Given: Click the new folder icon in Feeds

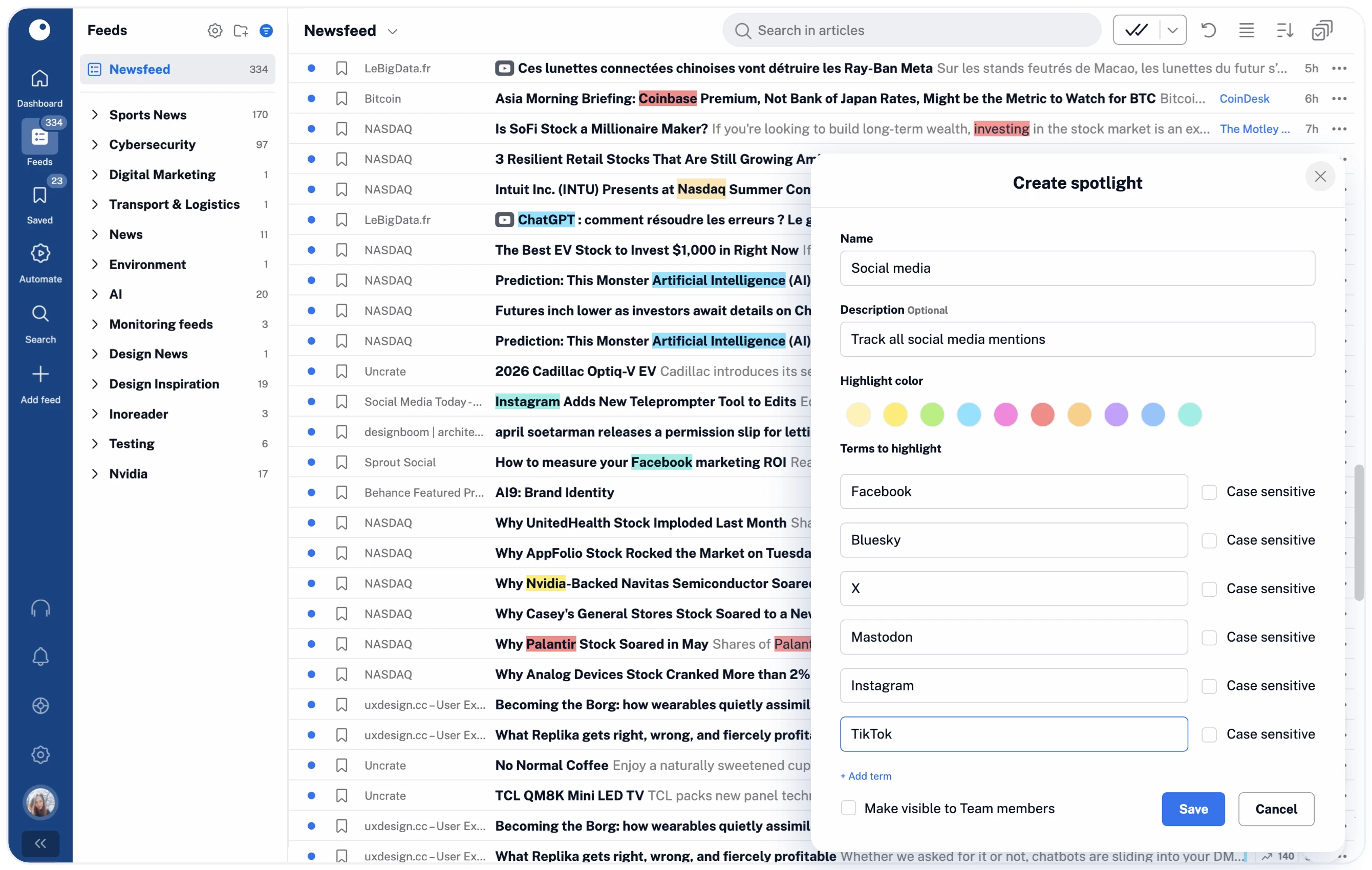Looking at the screenshot, I should [x=241, y=31].
